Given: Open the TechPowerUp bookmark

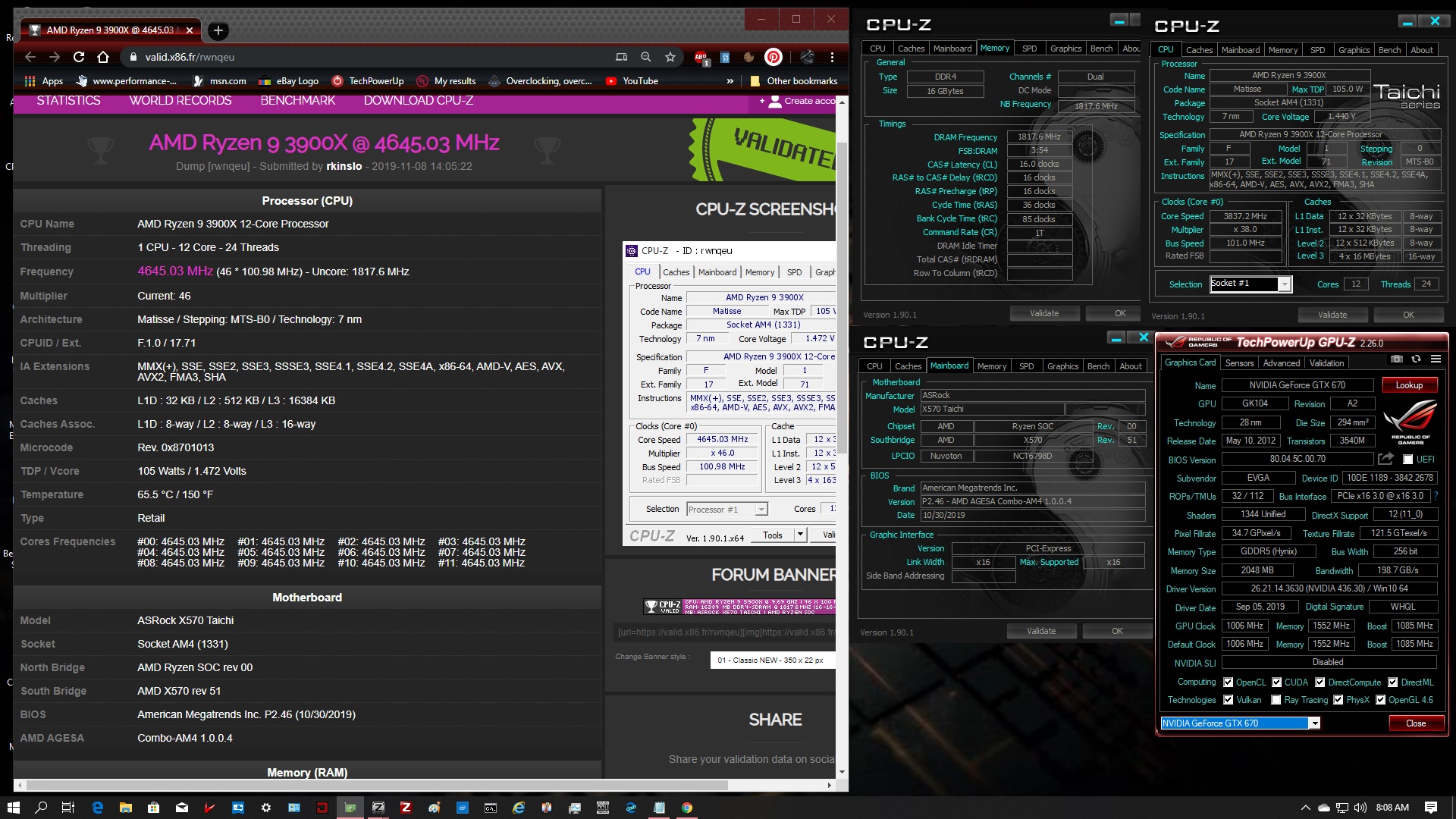Looking at the screenshot, I should click(368, 81).
